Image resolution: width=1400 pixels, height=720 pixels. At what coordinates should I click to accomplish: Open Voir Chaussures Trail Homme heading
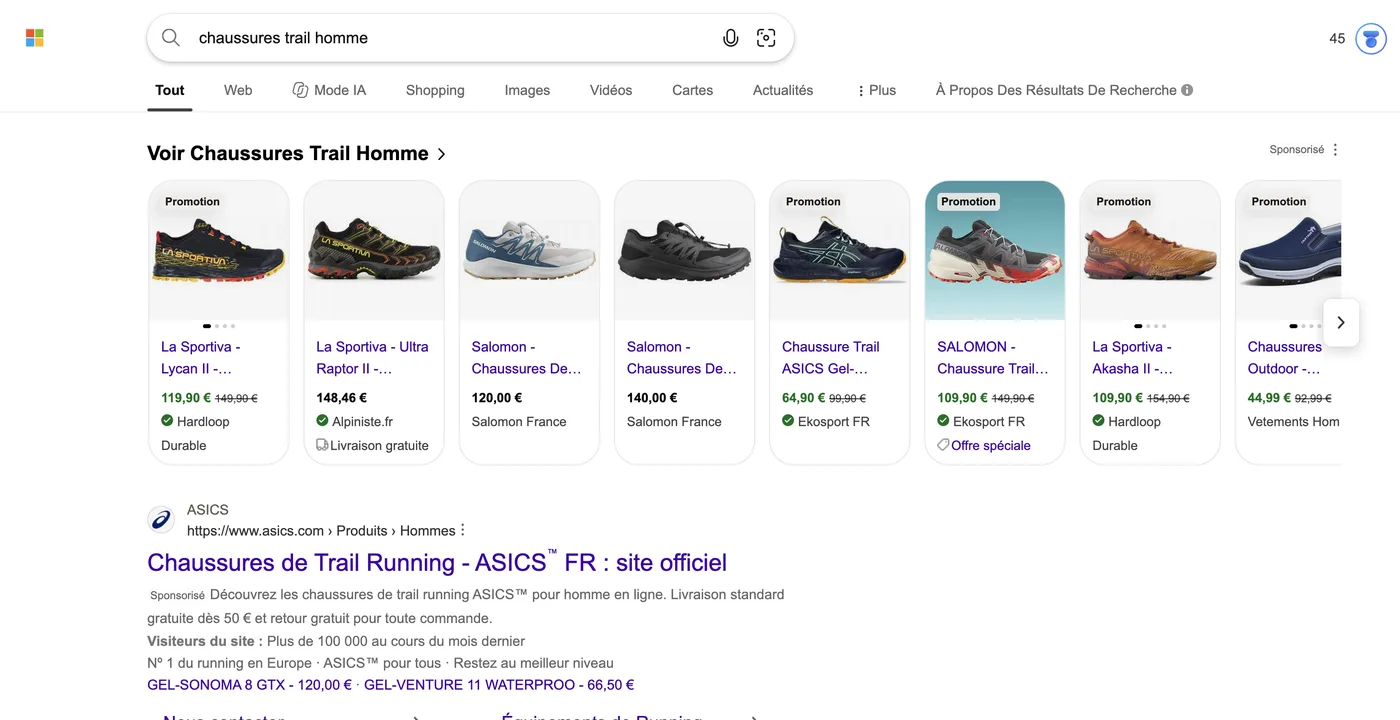296,153
